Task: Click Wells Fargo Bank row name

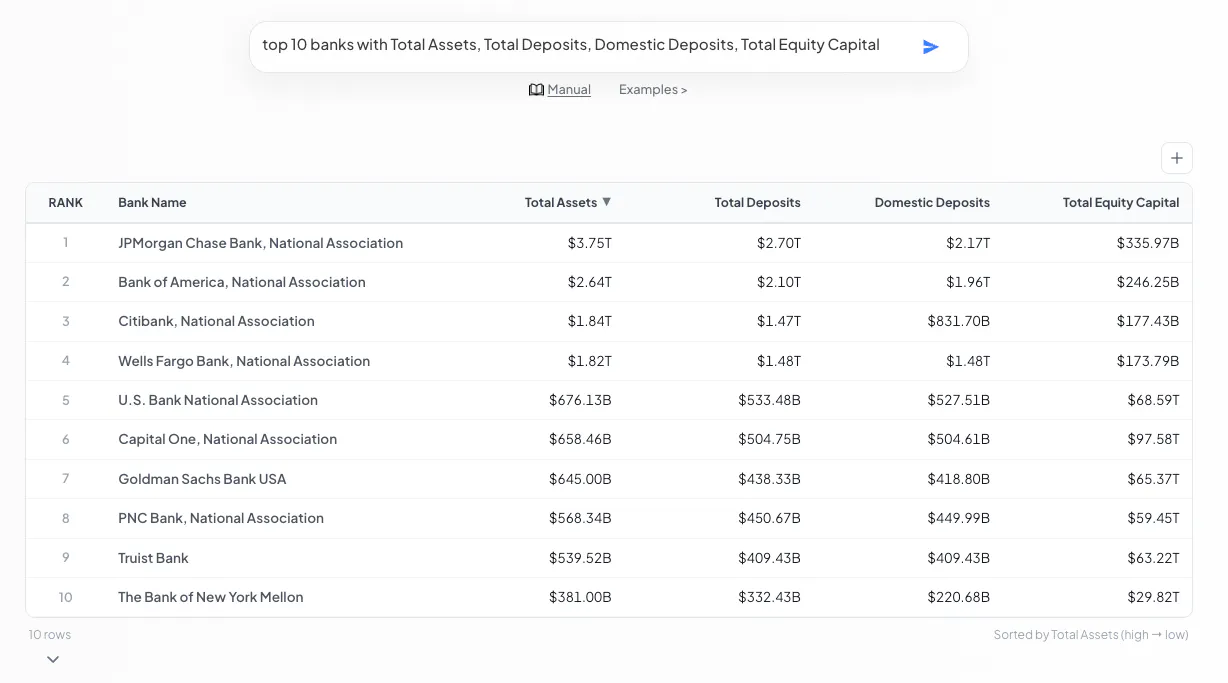Action: 244,361
